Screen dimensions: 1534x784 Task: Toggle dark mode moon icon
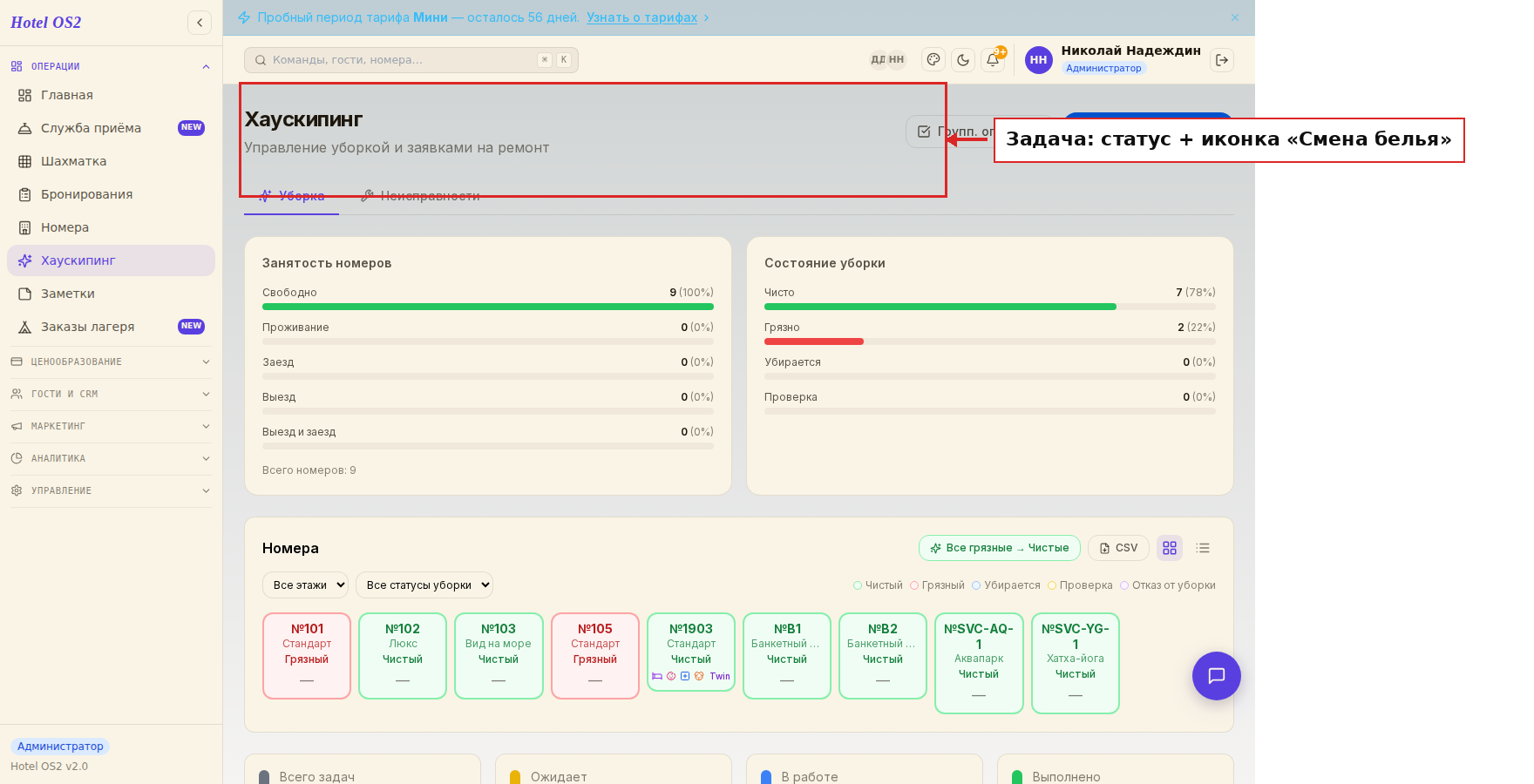click(x=963, y=60)
